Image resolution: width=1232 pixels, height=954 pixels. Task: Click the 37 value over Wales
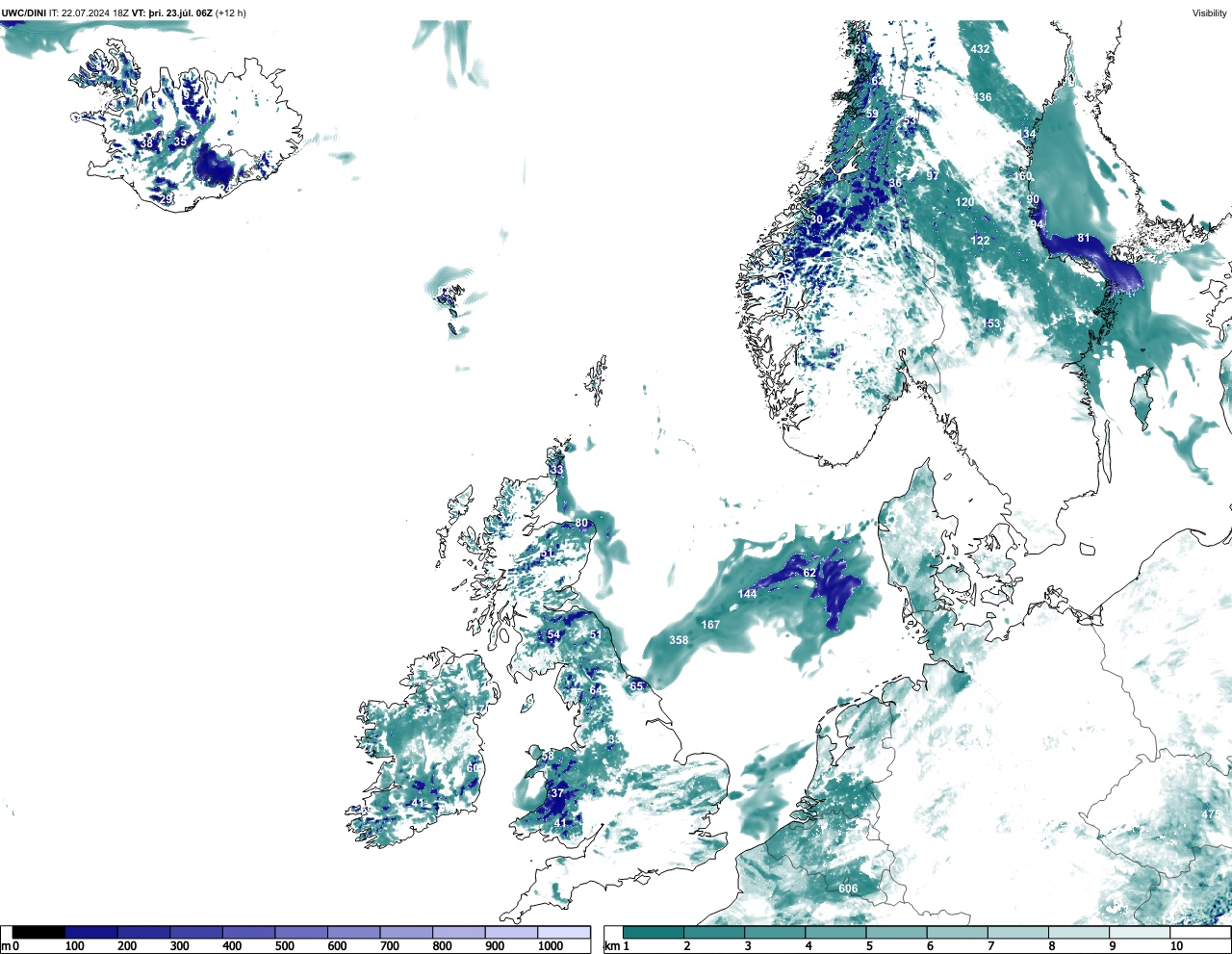click(x=557, y=793)
